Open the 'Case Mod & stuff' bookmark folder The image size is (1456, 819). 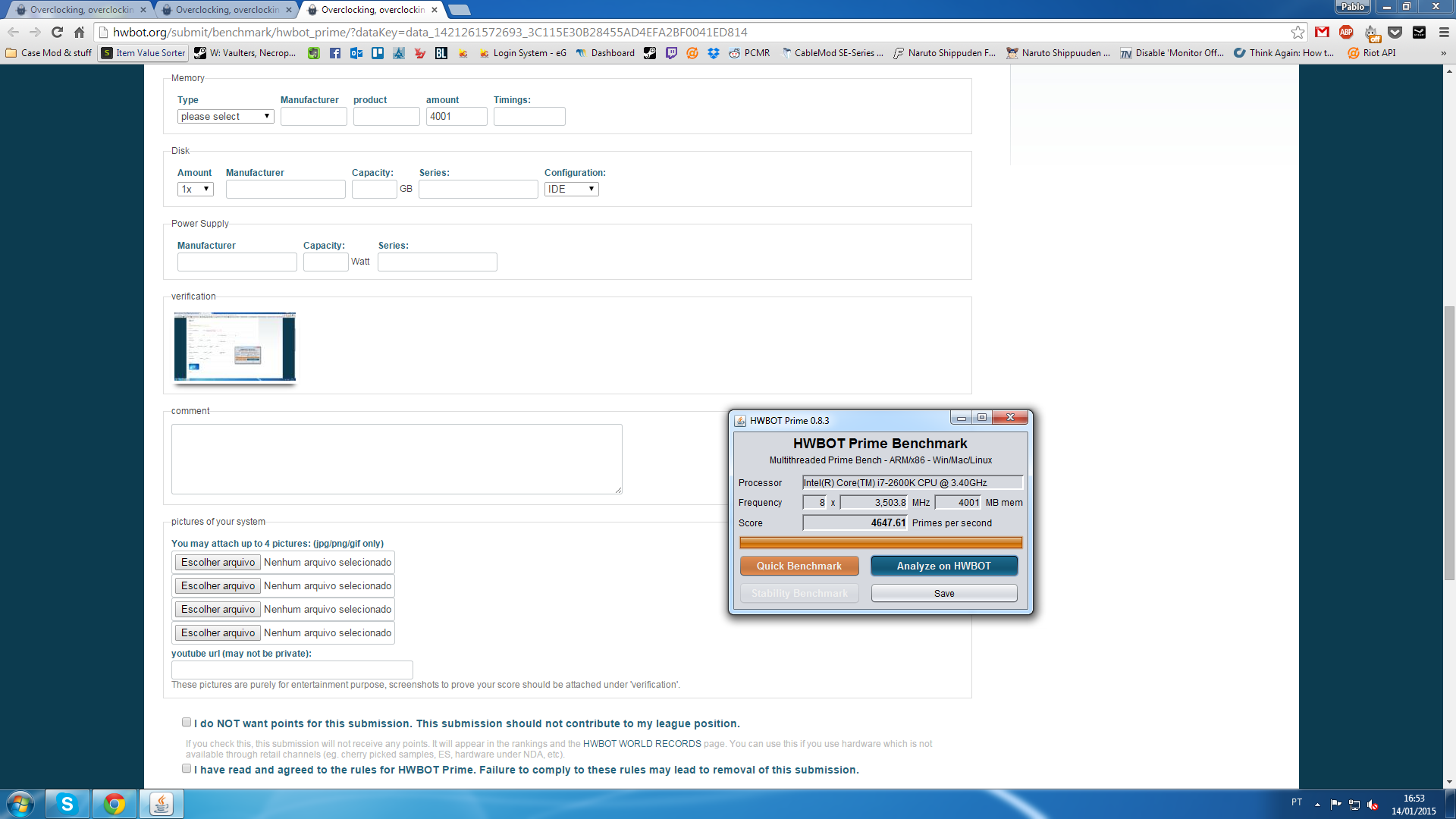[x=49, y=53]
